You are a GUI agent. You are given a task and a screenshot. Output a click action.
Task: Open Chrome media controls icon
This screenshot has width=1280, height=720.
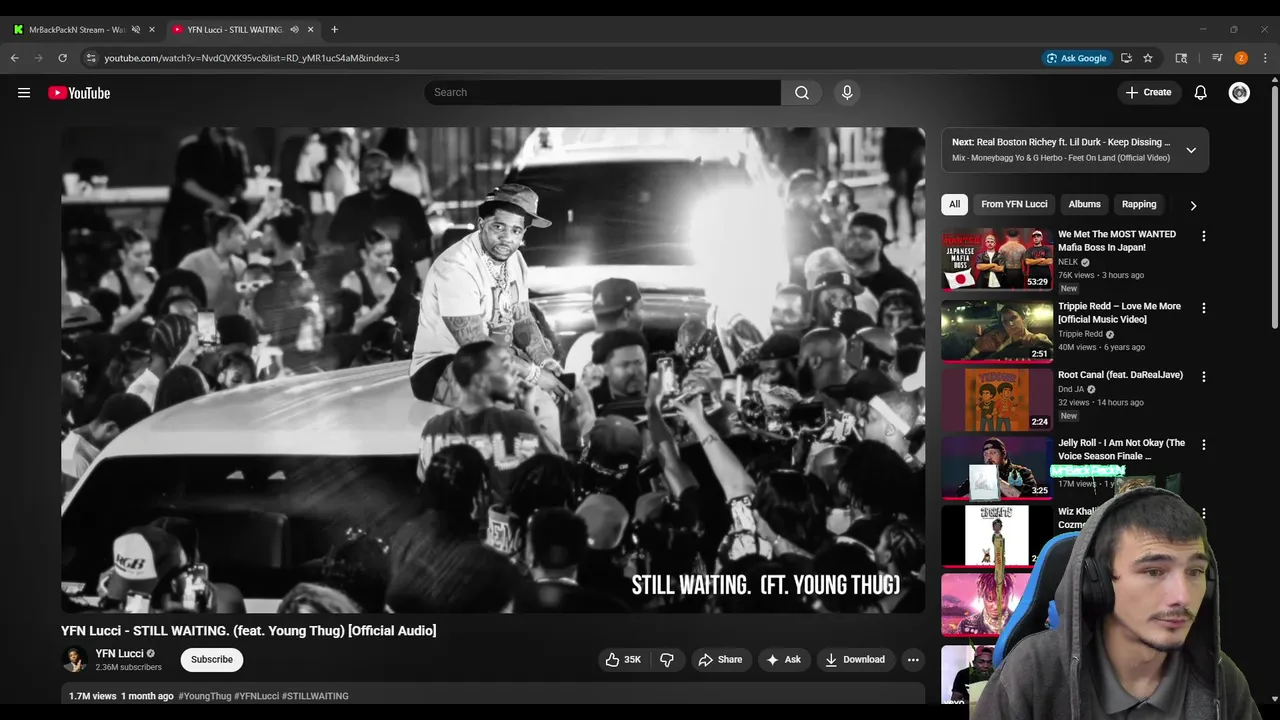click(1217, 58)
